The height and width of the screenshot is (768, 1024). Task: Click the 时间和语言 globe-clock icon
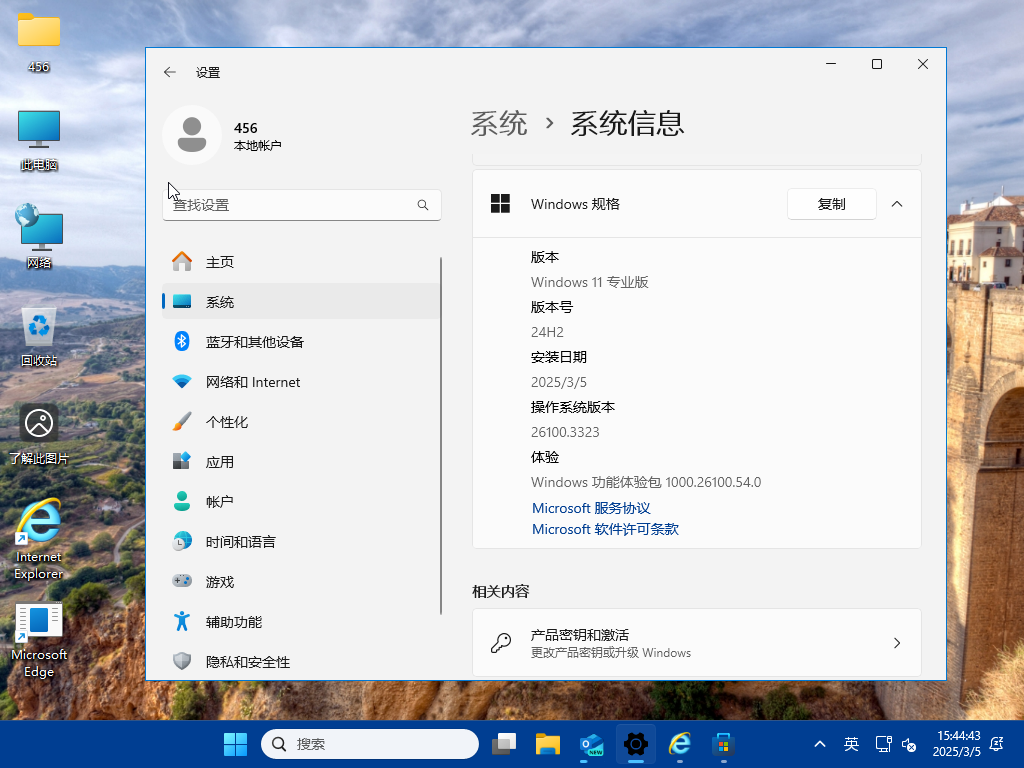[182, 541]
